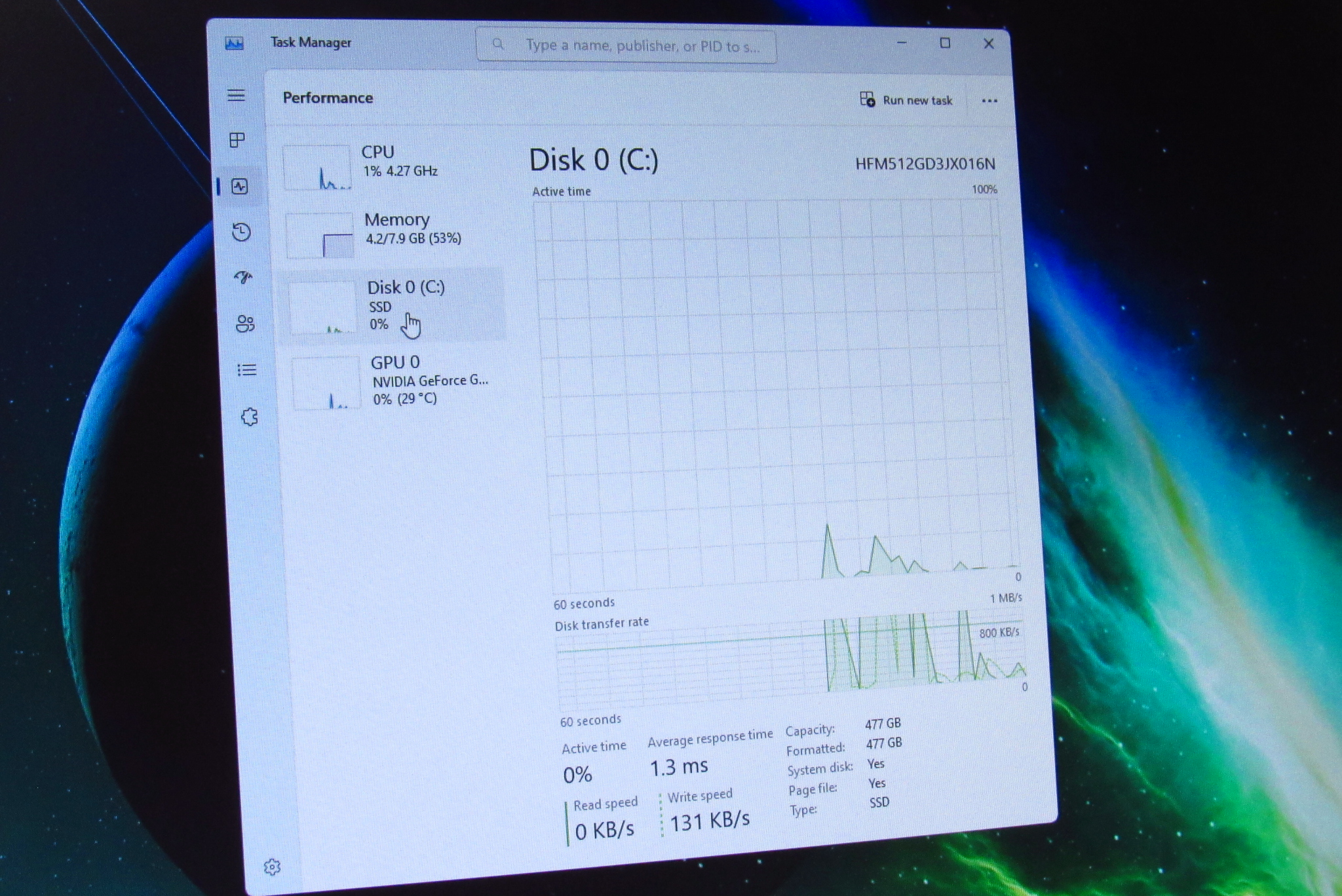Open the three-dot more options menu
1342x896 pixels.
[989, 101]
